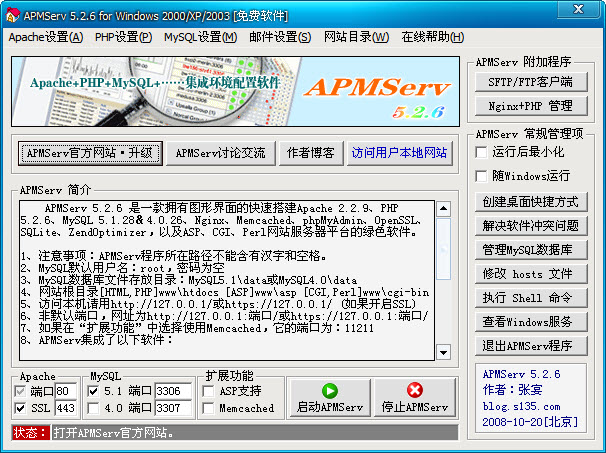The image size is (606, 453).
Task: Click the MySQL 4.0 port 3307 field
Action: tap(173, 408)
